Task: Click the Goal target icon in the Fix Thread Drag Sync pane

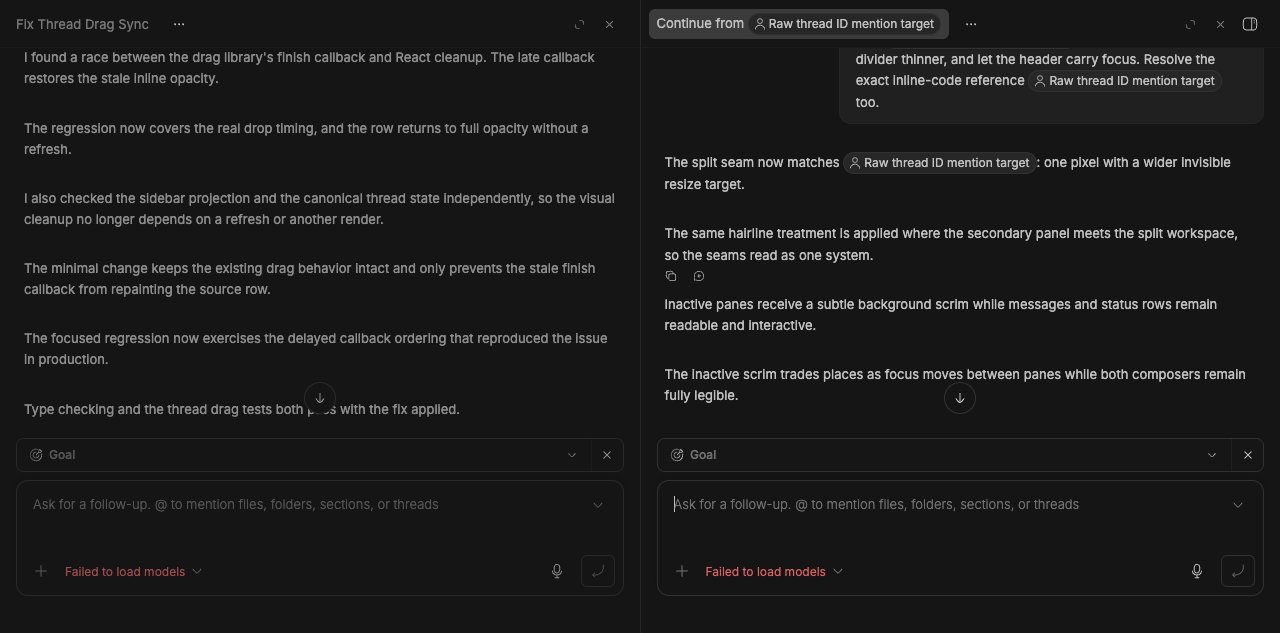Action: (37, 455)
